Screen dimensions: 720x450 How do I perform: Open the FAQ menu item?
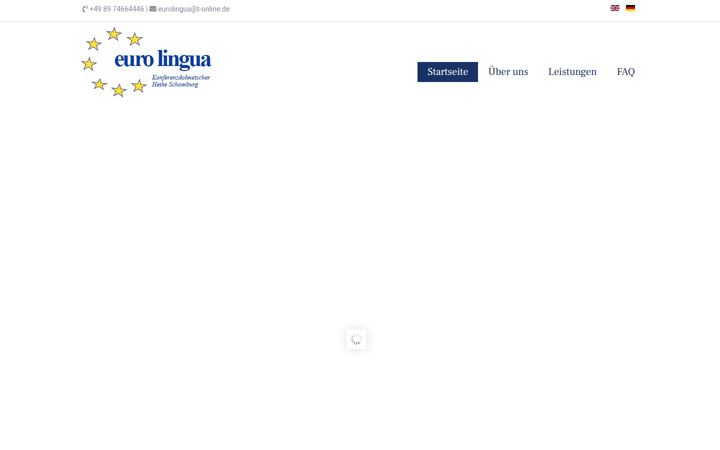(625, 72)
